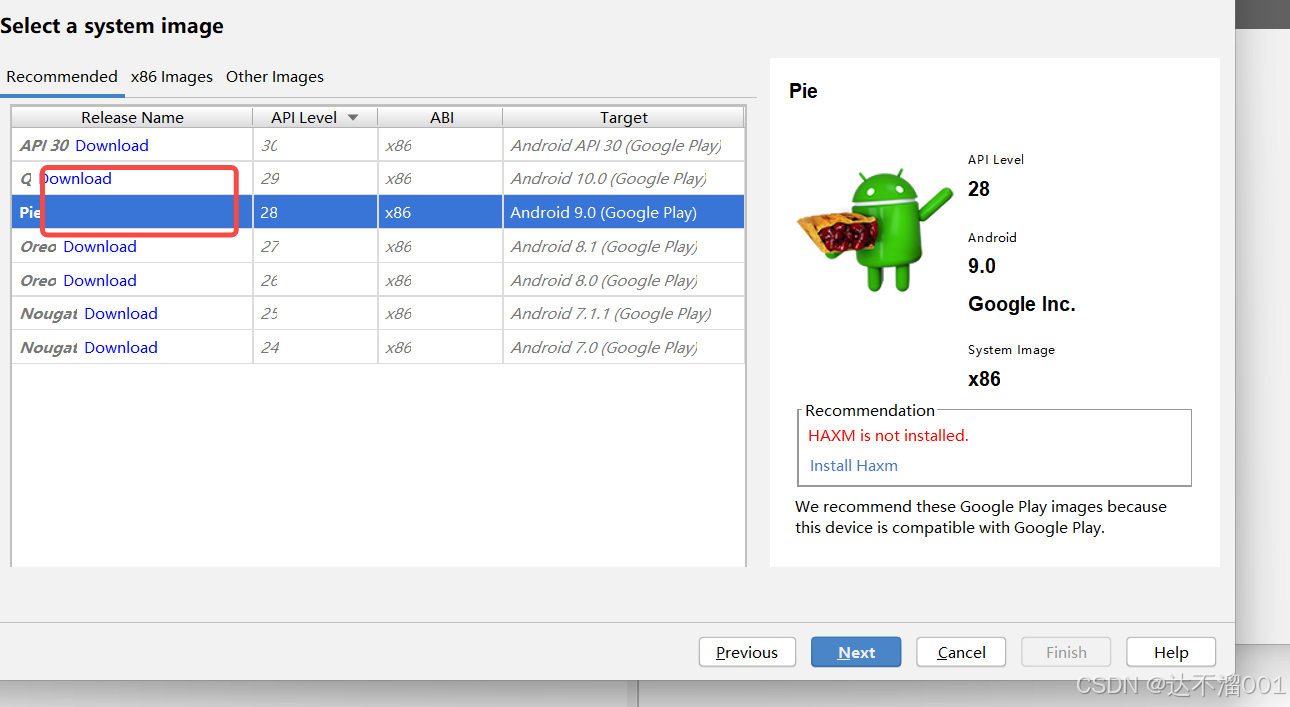Select the Pie release row
The image size is (1290, 707).
coord(378,212)
